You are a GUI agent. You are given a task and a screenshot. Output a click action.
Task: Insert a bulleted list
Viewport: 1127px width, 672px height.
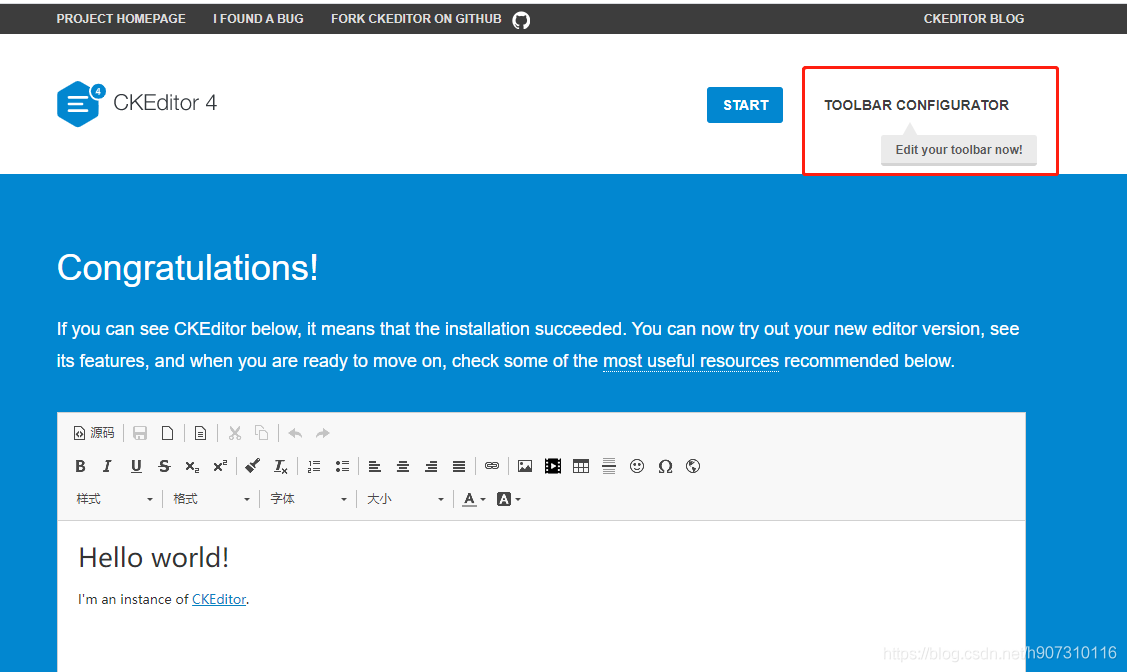point(342,466)
